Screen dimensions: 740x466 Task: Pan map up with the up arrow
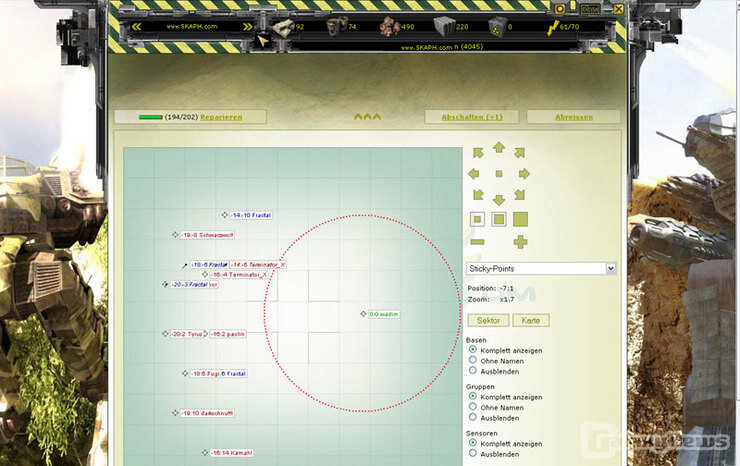pyautogui.click(x=499, y=147)
